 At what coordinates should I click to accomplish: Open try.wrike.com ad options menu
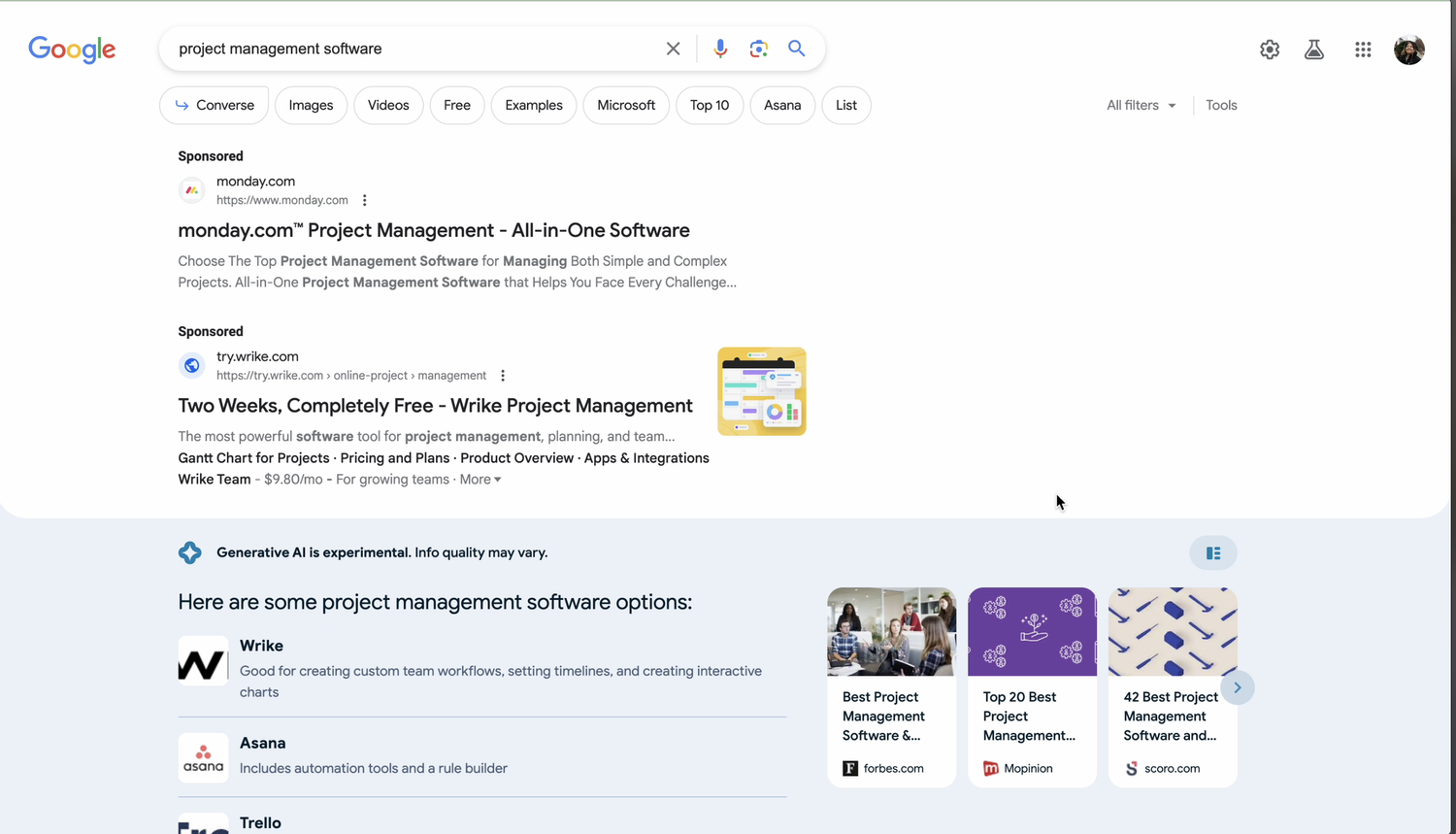(503, 376)
